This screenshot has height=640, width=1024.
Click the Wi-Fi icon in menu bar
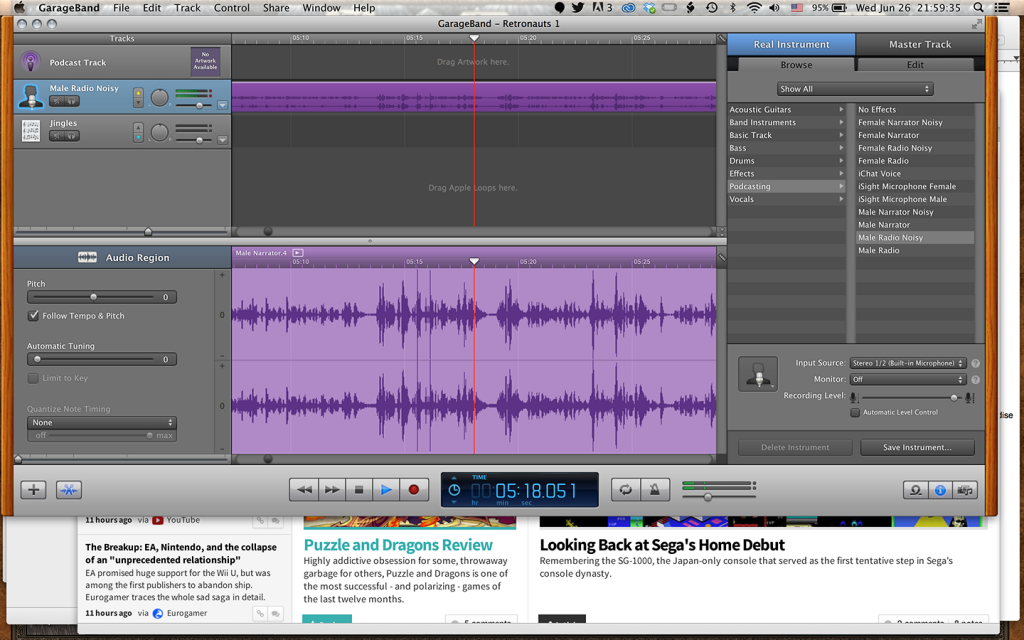(754, 8)
